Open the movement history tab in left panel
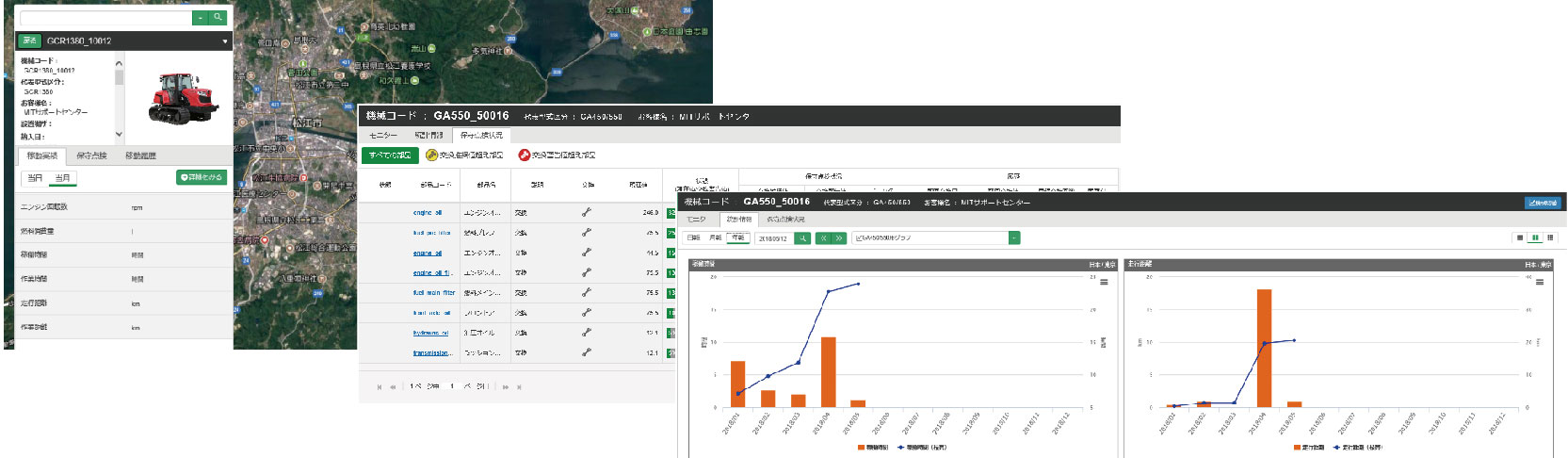This screenshot has height=458, width=1568. click(x=140, y=155)
